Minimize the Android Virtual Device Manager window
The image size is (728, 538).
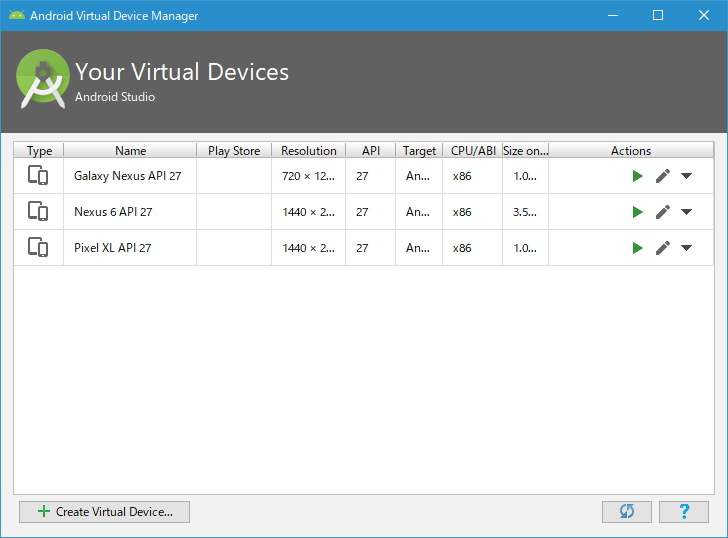(613, 15)
